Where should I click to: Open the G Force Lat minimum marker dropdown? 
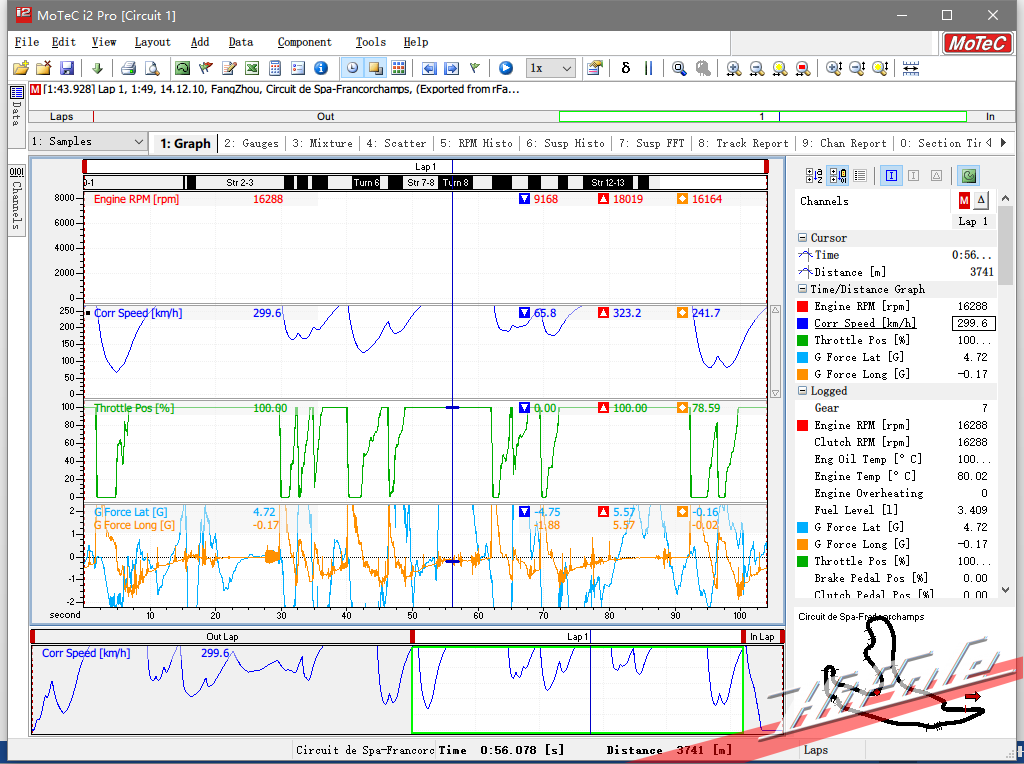click(x=524, y=511)
